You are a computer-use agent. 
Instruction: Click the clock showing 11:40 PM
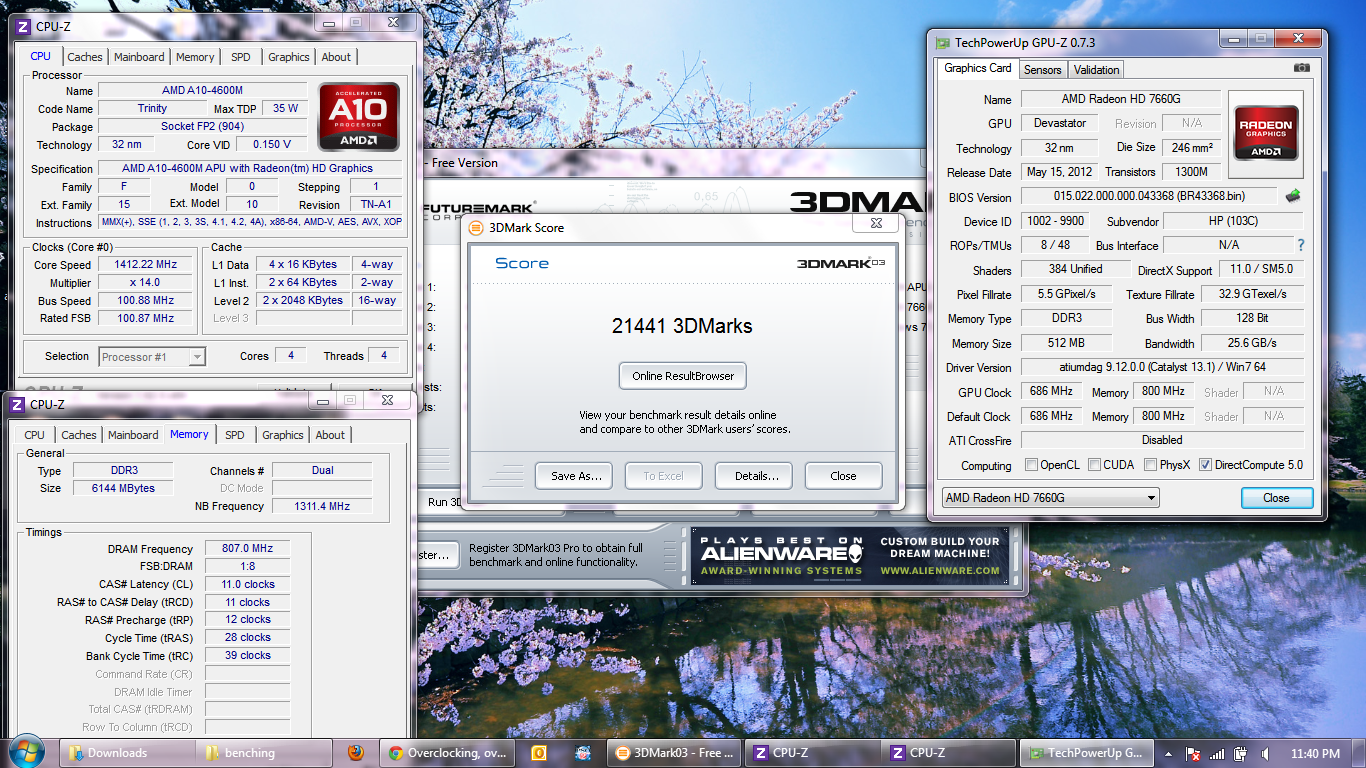[1315, 754]
